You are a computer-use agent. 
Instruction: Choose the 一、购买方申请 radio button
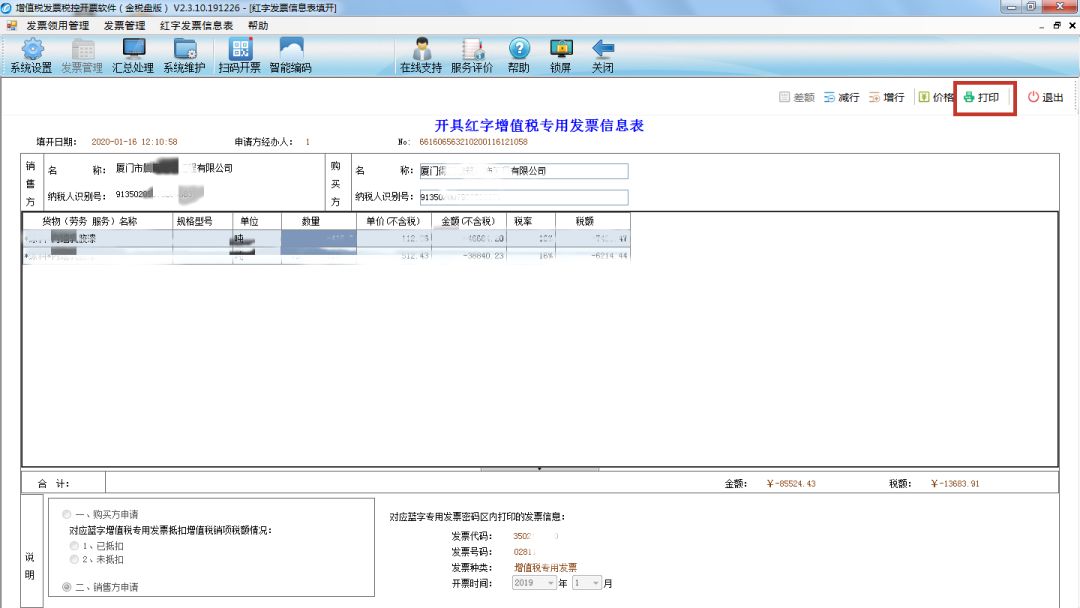point(65,513)
